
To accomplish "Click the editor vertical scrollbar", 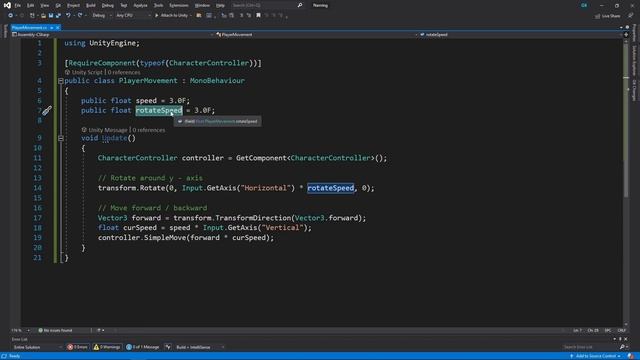I will click(626, 182).
